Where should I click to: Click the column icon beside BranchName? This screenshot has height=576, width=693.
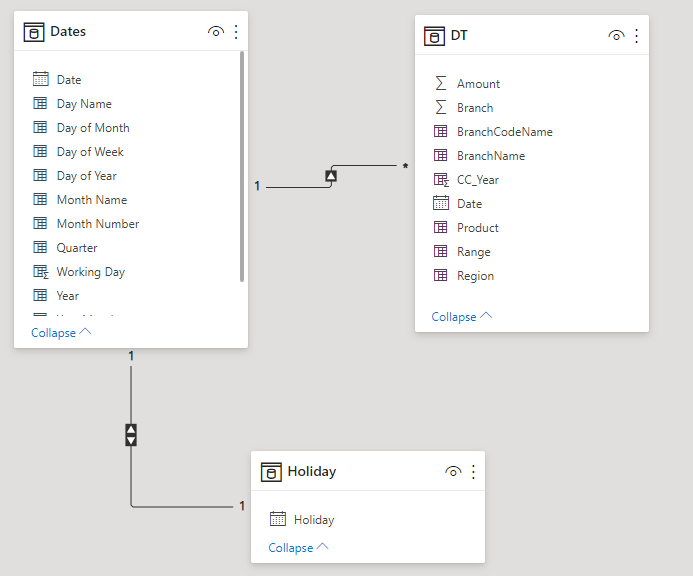click(441, 155)
